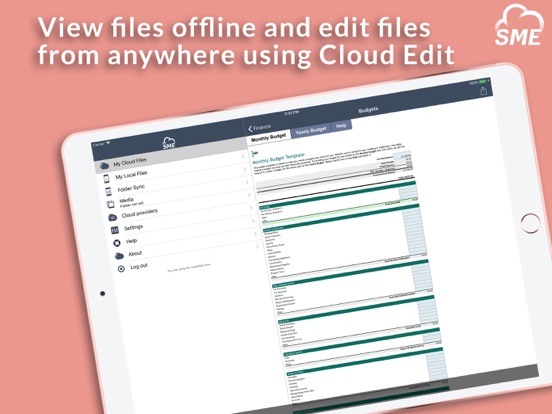Tap the share icon in top bar
The height and width of the screenshot is (414, 552).
pos(483,91)
